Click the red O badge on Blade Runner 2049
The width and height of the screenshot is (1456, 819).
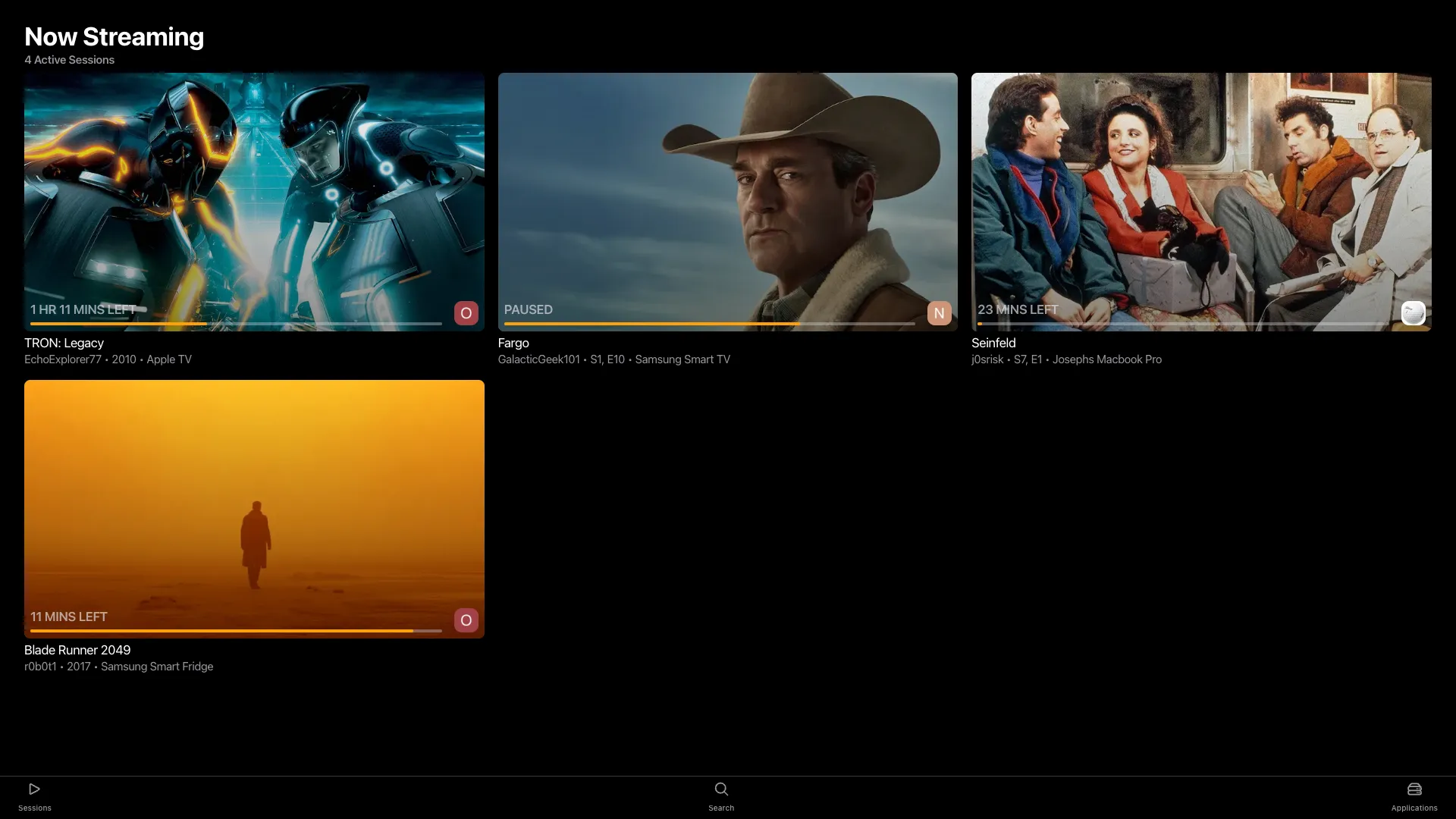coord(466,620)
